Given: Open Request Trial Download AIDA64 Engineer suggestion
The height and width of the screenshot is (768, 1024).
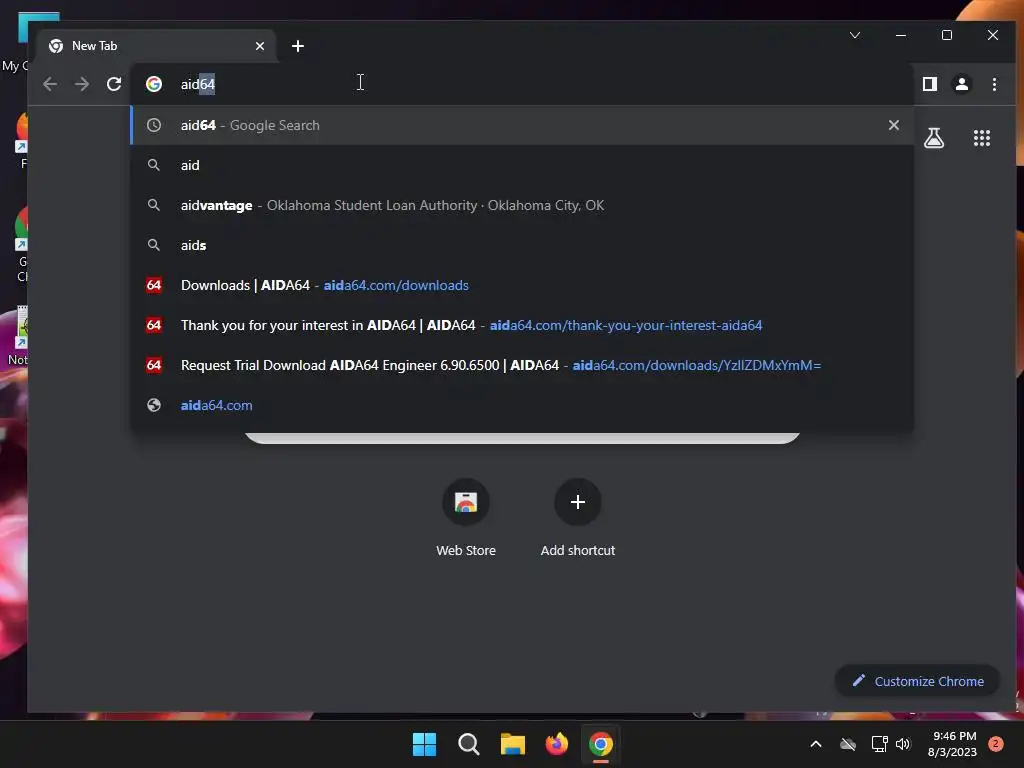Looking at the screenshot, I should click(x=522, y=365).
